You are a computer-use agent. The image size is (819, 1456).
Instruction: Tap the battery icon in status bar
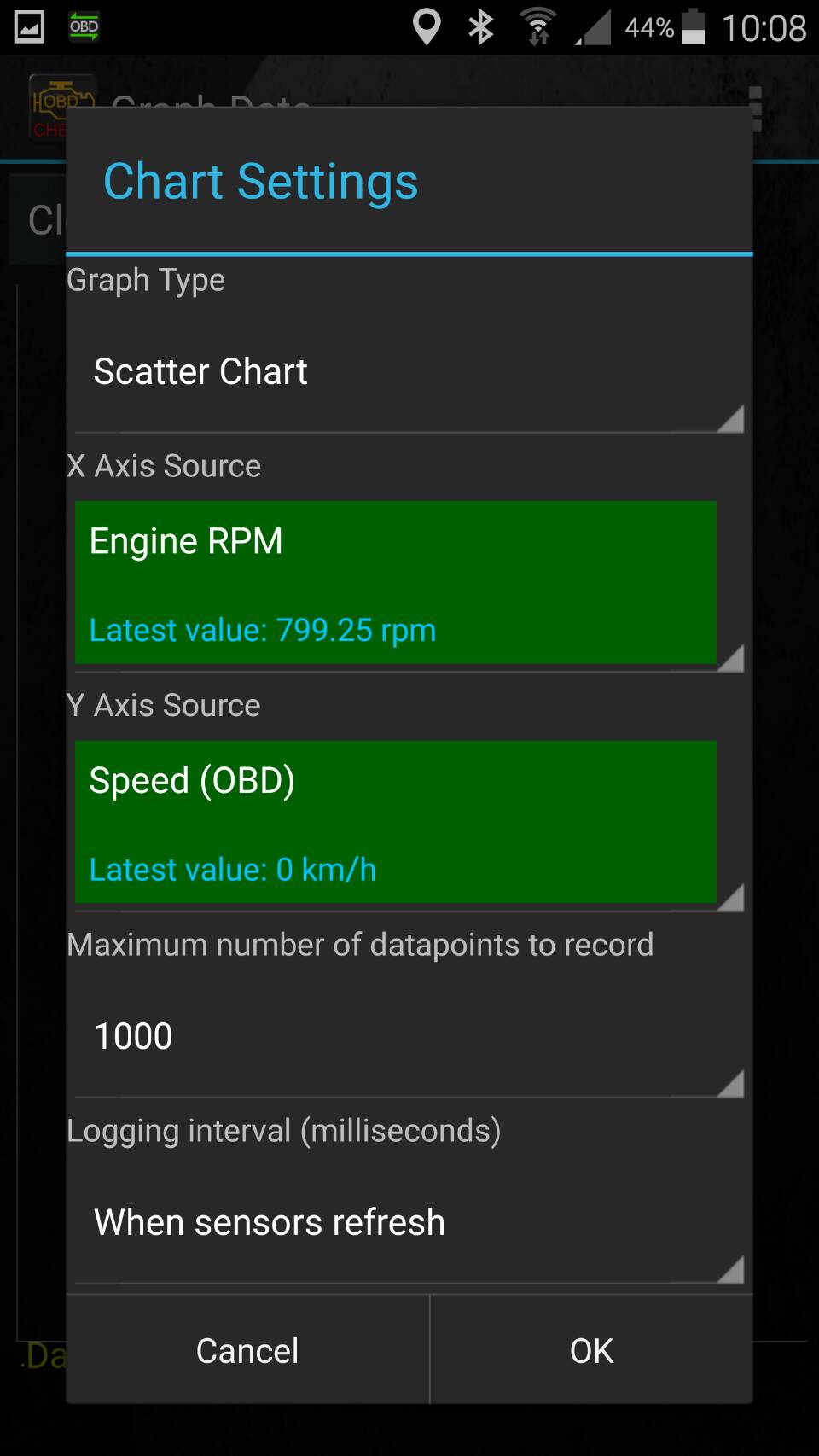pyautogui.click(x=694, y=27)
